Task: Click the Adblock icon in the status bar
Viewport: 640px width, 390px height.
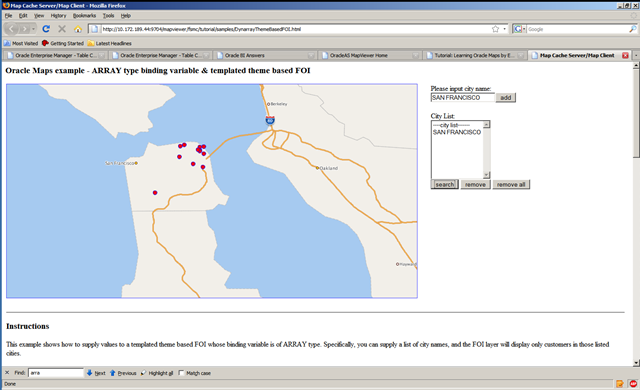Action: 633,384
